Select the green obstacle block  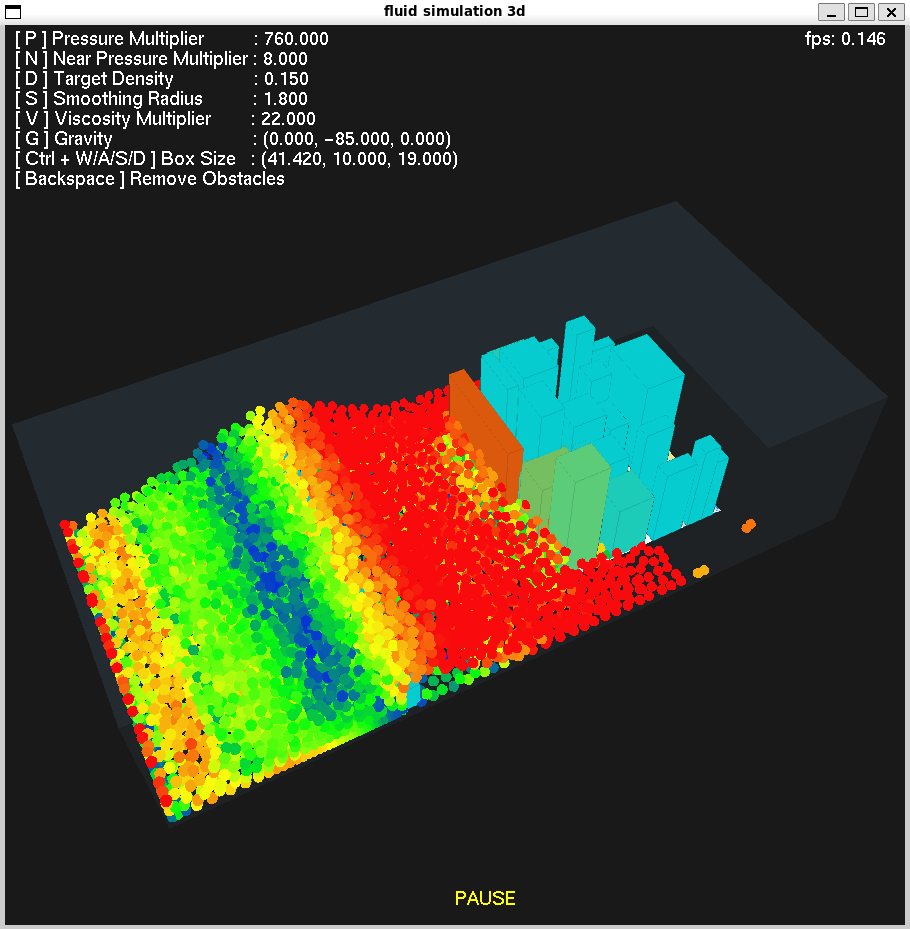click(580, 500)
